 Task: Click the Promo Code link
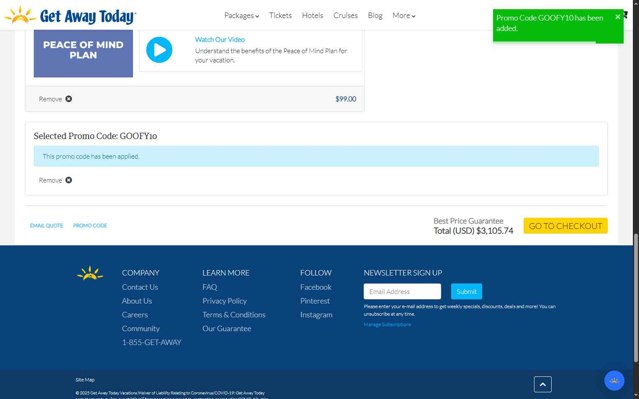coord(90,225)
